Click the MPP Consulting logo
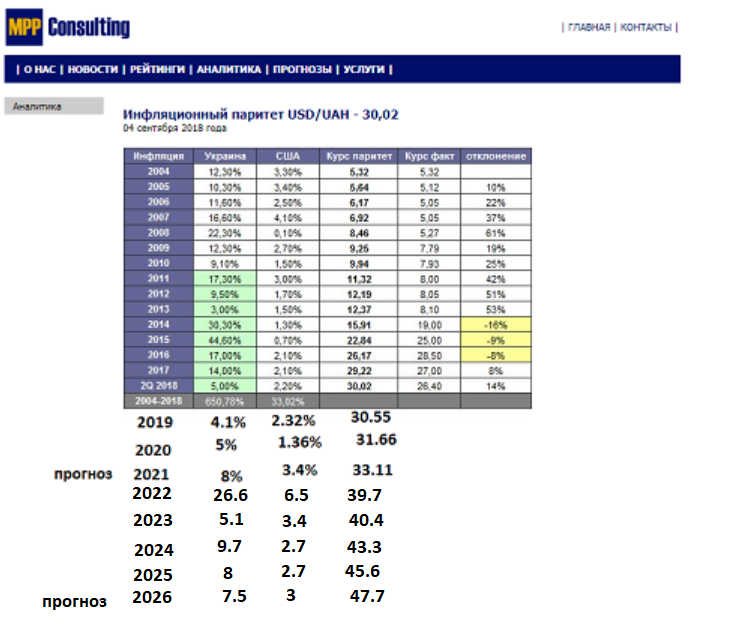Image resolution: width=744 pixels, height=642 pixels. click(68, 27)
